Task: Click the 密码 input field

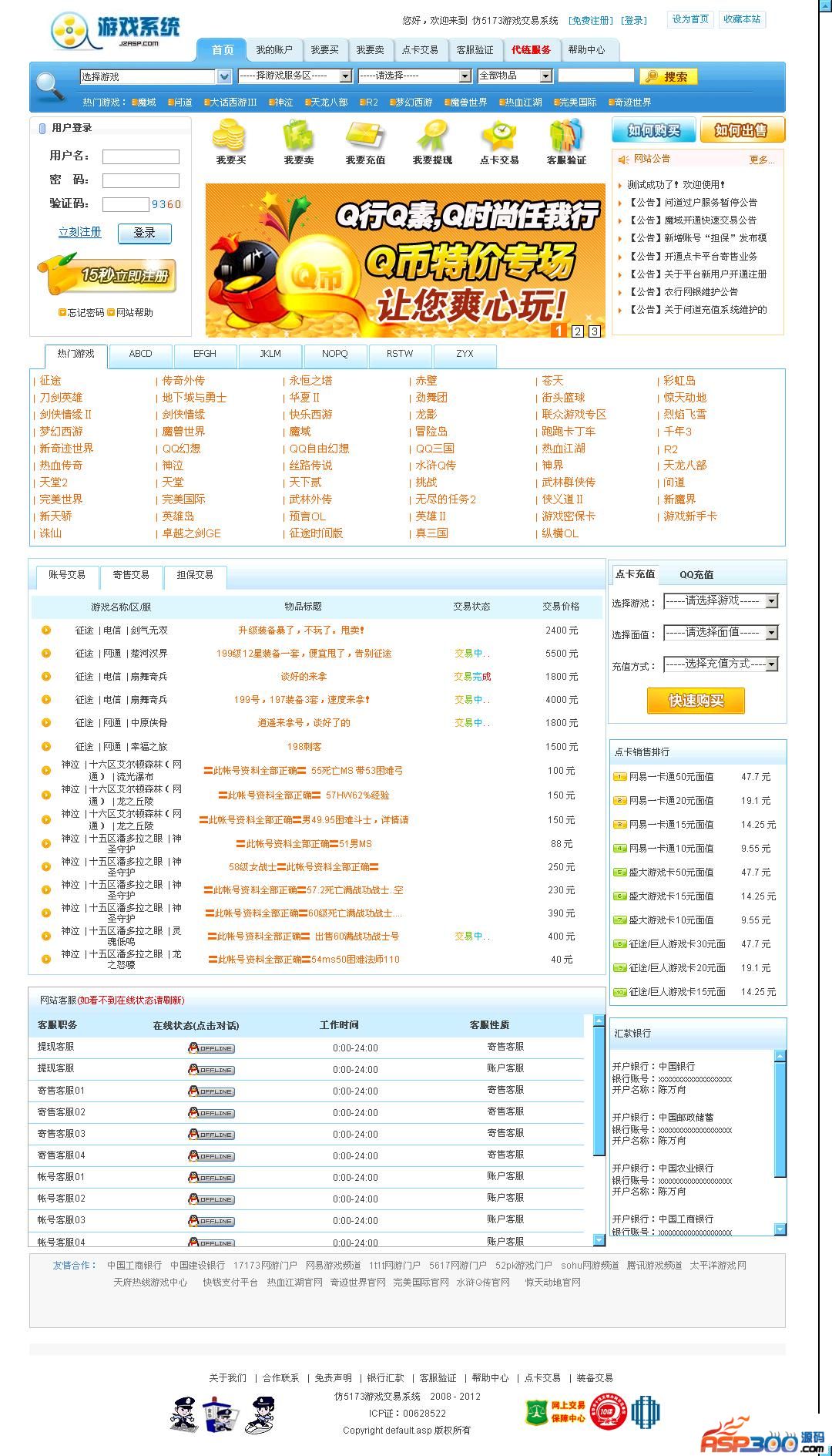Action: pos(141,180)
